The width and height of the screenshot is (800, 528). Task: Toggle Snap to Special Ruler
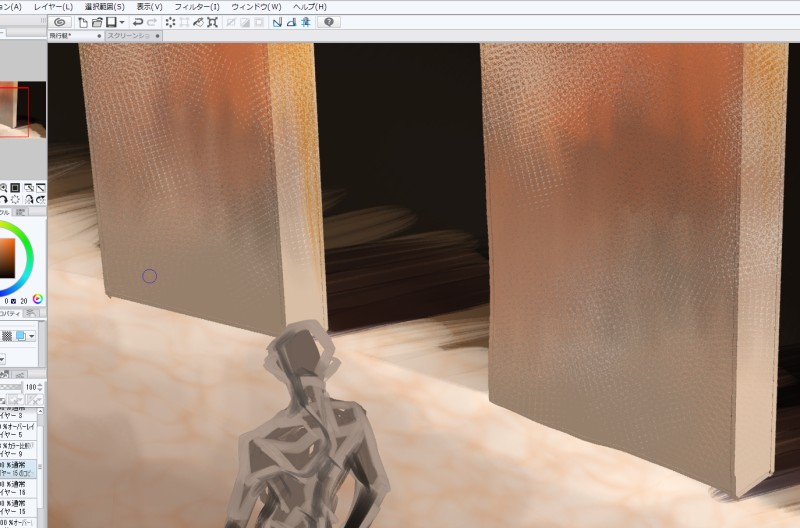click(x=291, y=22)
